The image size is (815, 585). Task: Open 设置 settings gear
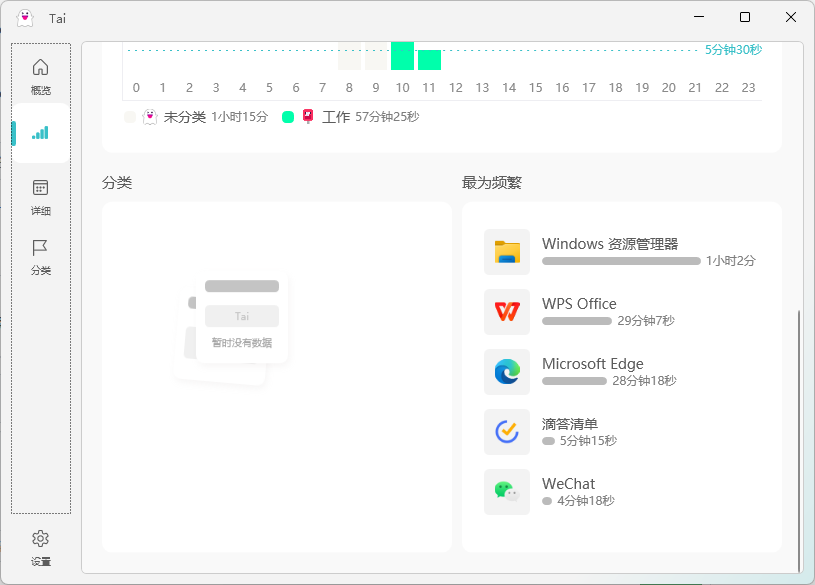(41, 548)
